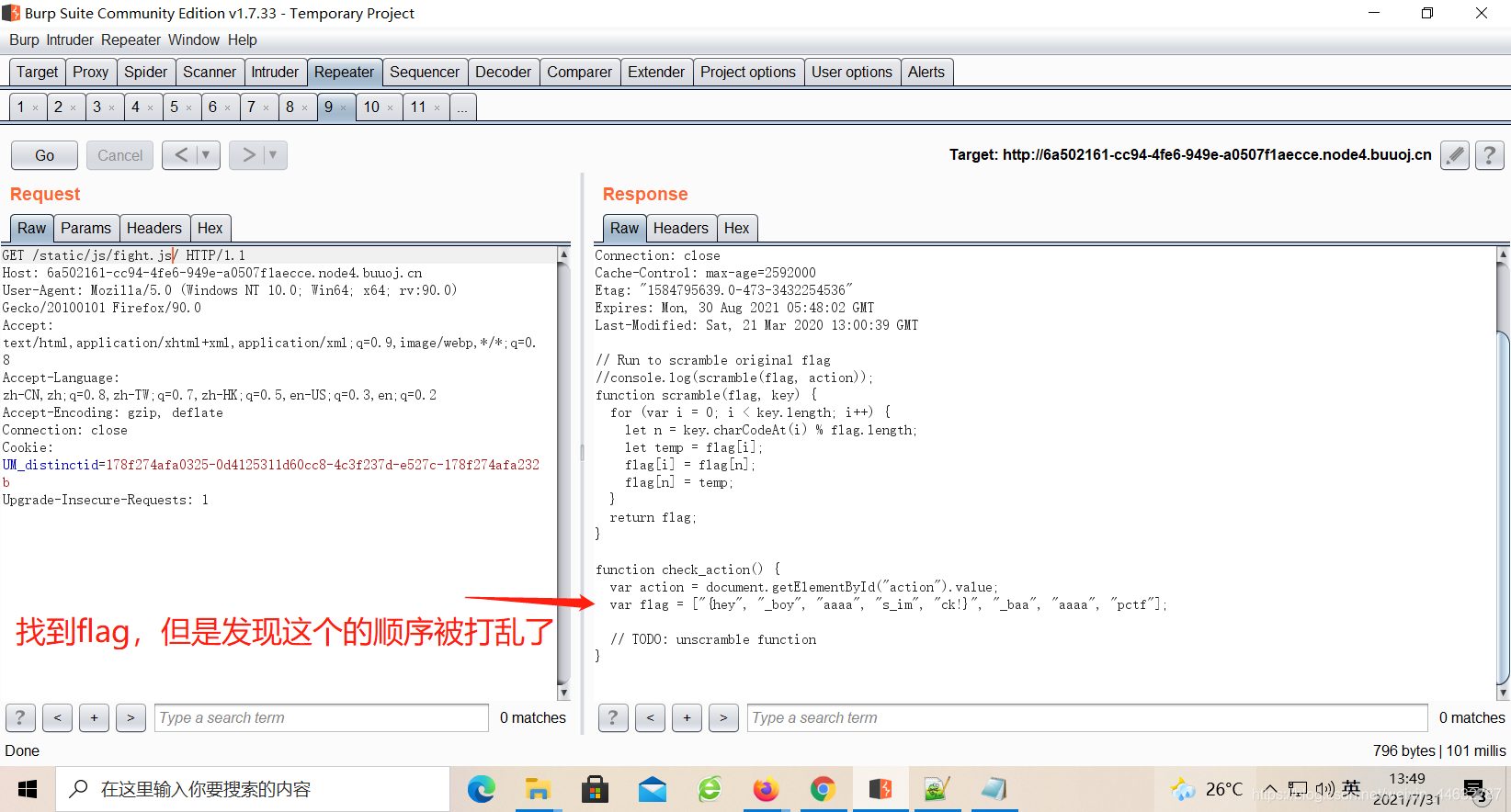Open the Extender tab
This screenshot has height=812, width=1511.
[656, 72]
